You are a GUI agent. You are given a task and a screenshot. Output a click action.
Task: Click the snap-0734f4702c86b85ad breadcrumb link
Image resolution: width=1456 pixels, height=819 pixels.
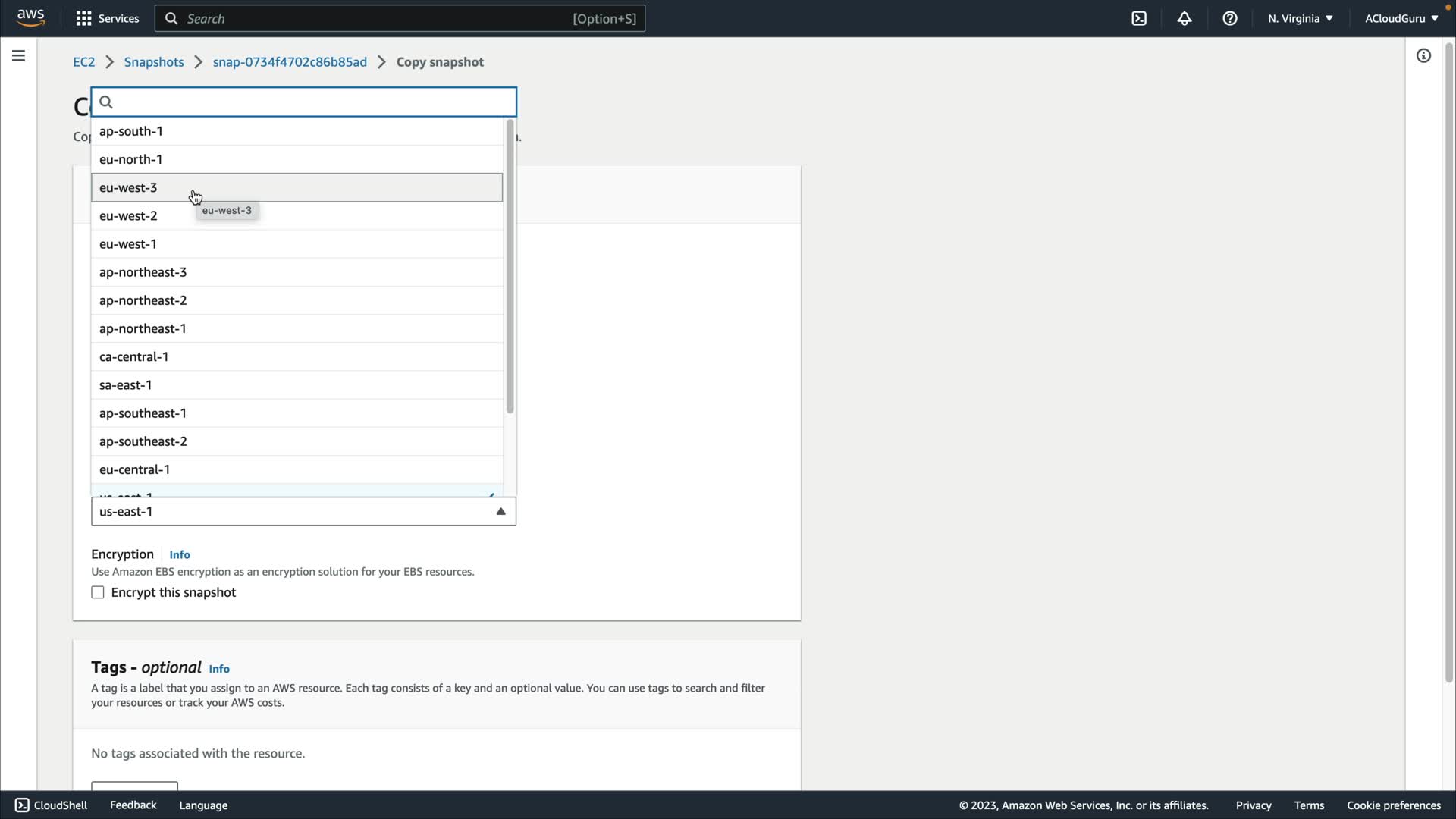(290, 62)
